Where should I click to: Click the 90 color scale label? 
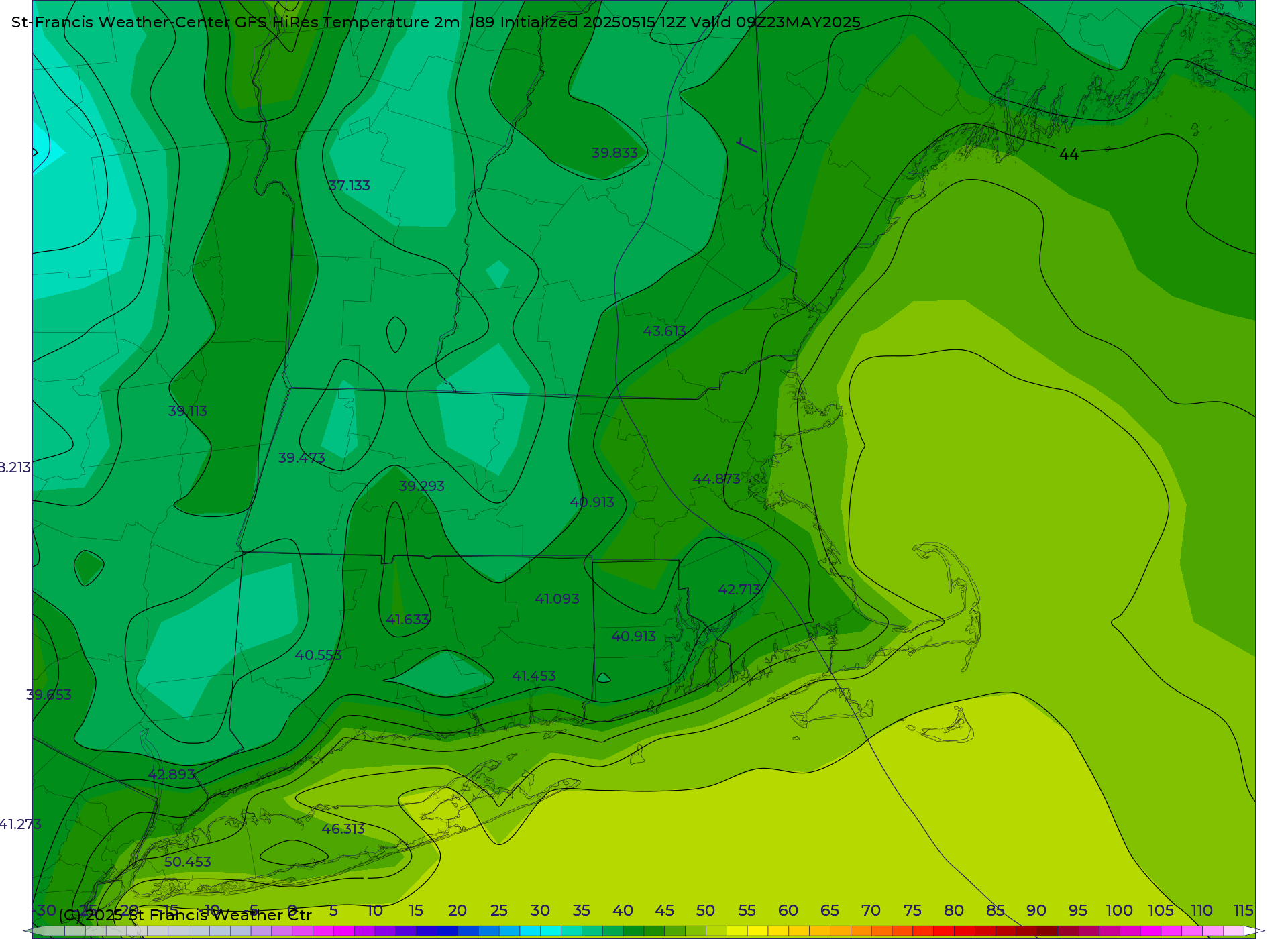click(1036, 911)
